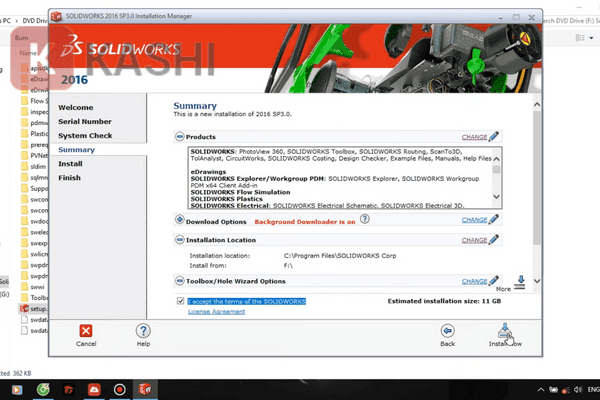Viewport: 600px width, 400px height.
Task: Select Finish step in sidebar
Action: point(70,178)
